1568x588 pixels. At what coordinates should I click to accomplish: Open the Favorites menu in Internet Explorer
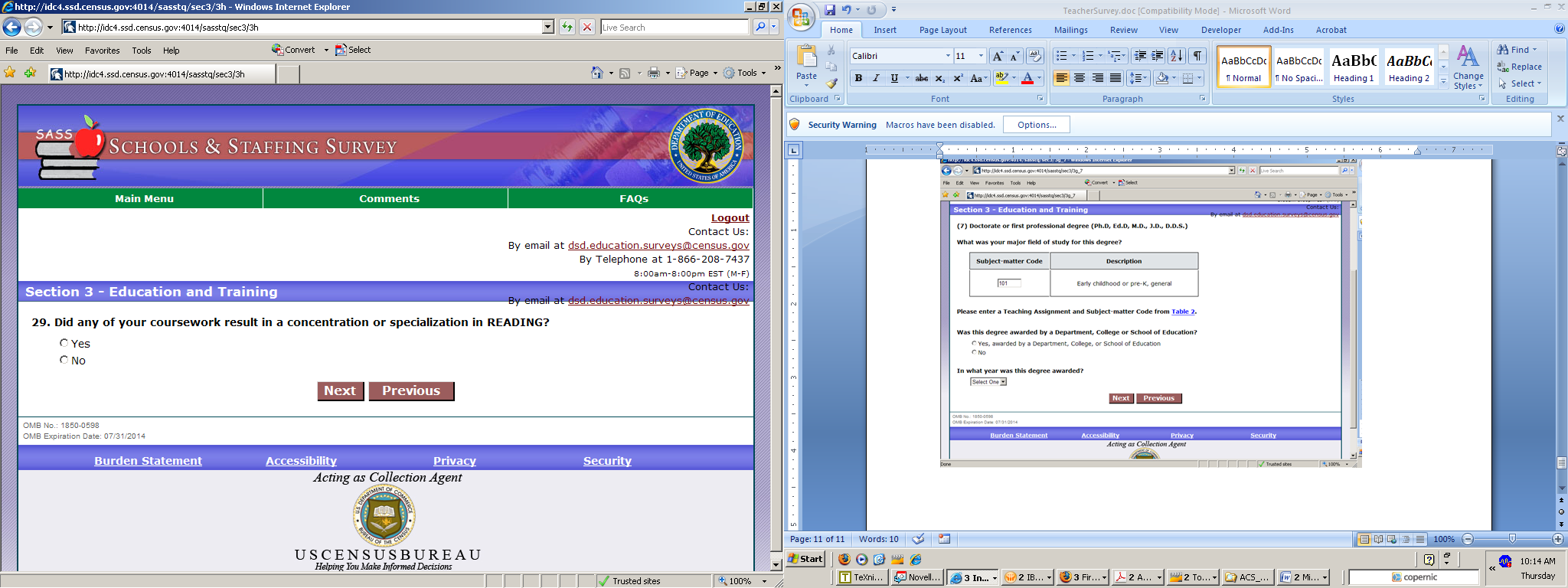coord(103,51)
